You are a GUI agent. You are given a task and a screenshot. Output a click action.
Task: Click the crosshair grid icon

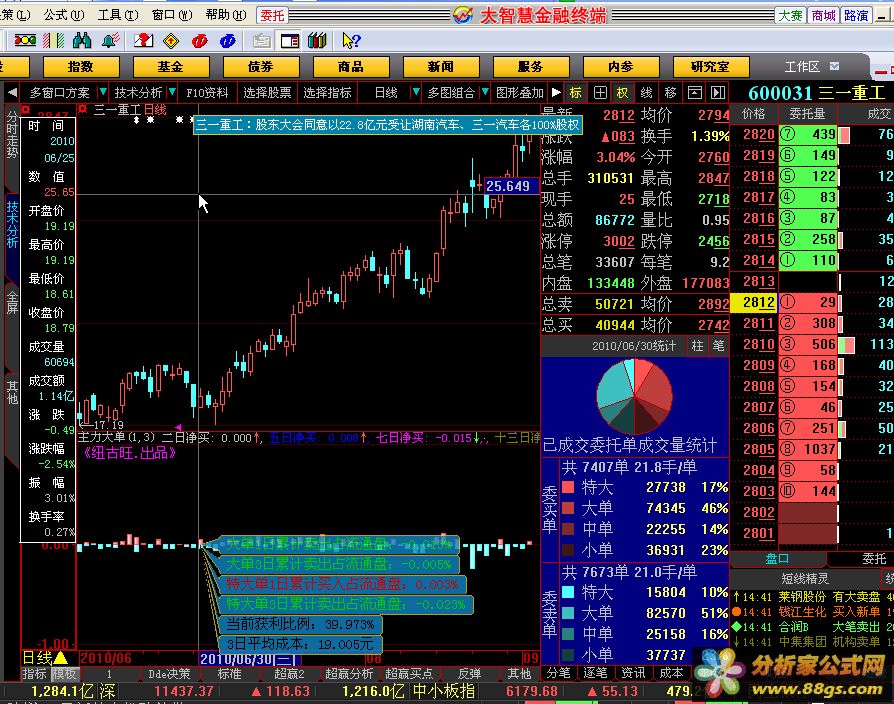(x=600, y=92)
